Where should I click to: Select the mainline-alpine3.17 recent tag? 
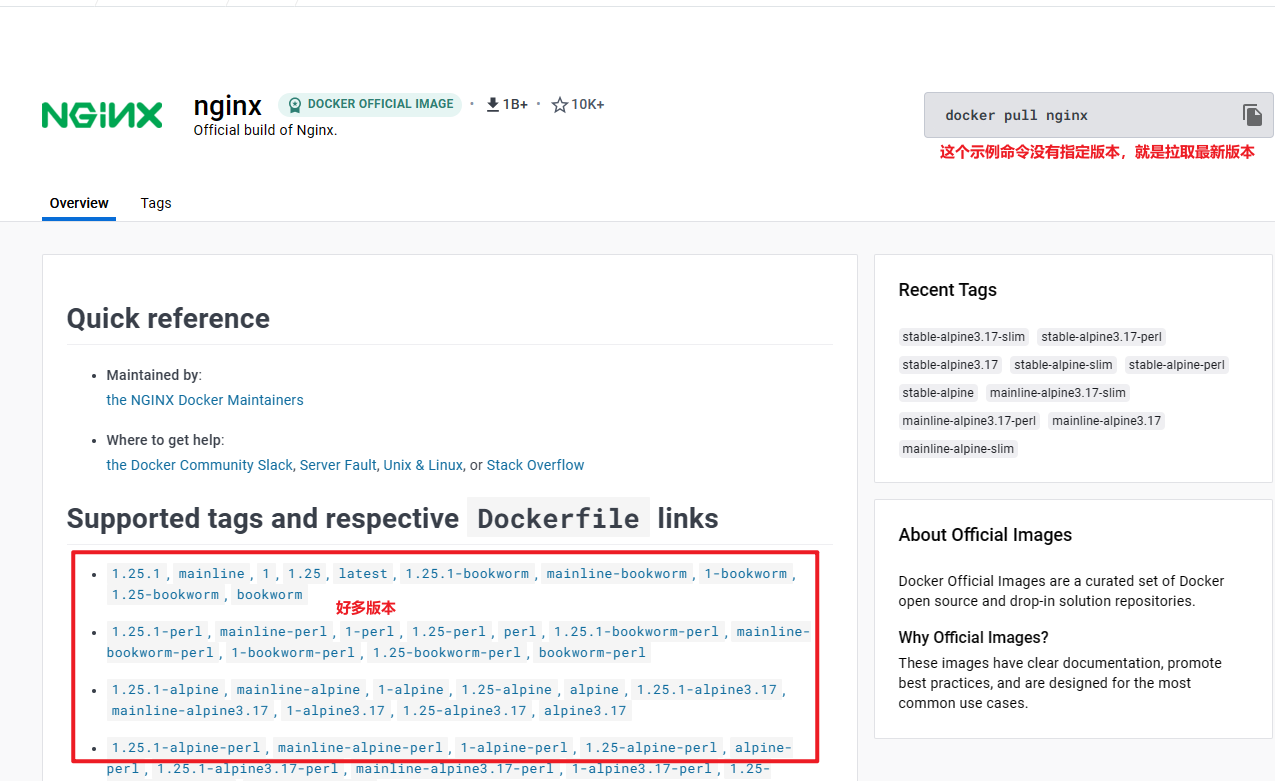[1107, 421]
